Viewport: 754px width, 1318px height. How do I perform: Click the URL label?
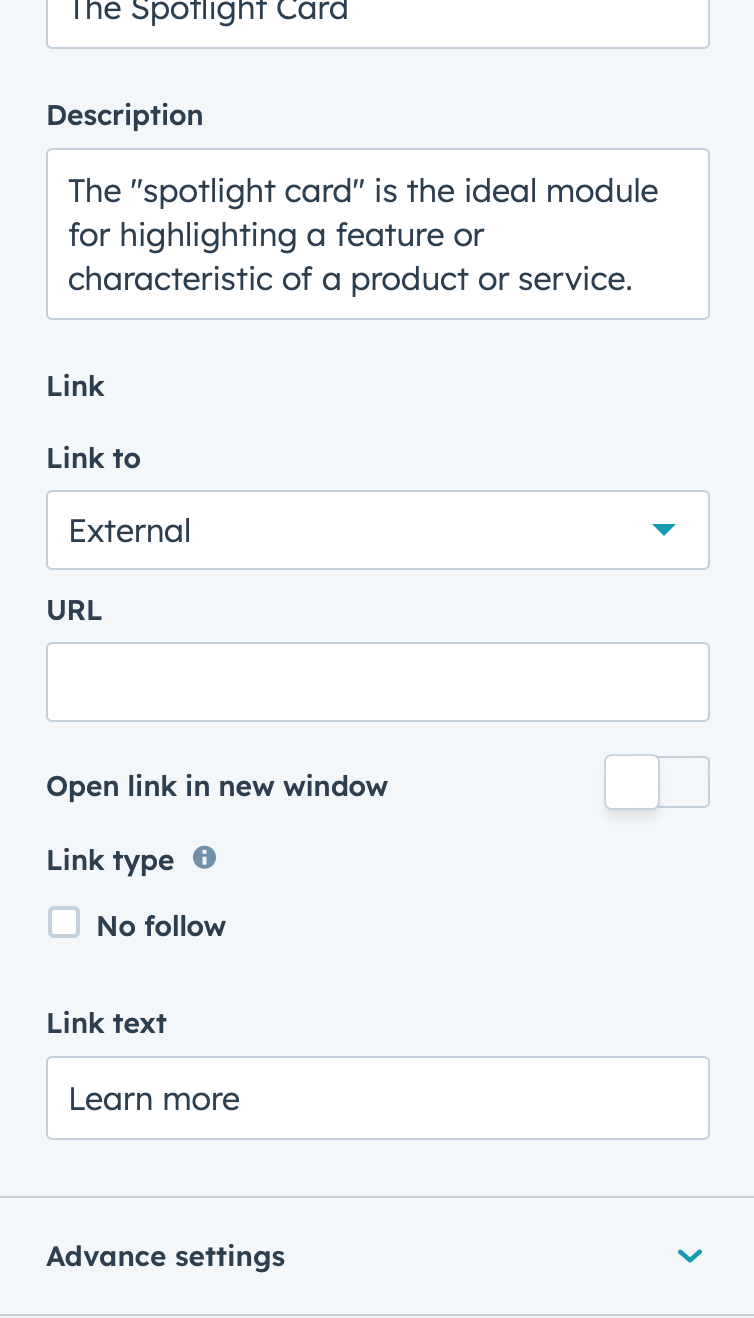[74, 610]
